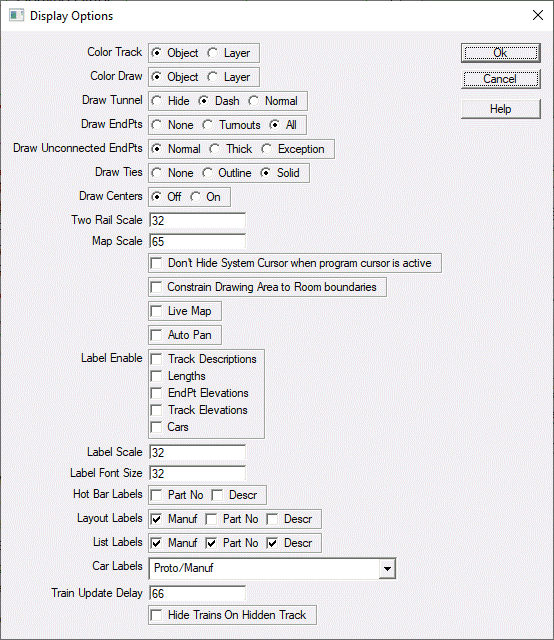
Task: Close the Display Options dialog
Action: pos(538,16)
